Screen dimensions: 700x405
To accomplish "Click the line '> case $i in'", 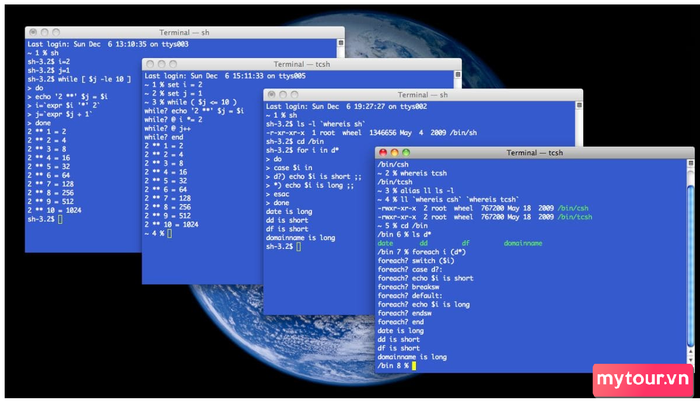I will coord(289,167).
